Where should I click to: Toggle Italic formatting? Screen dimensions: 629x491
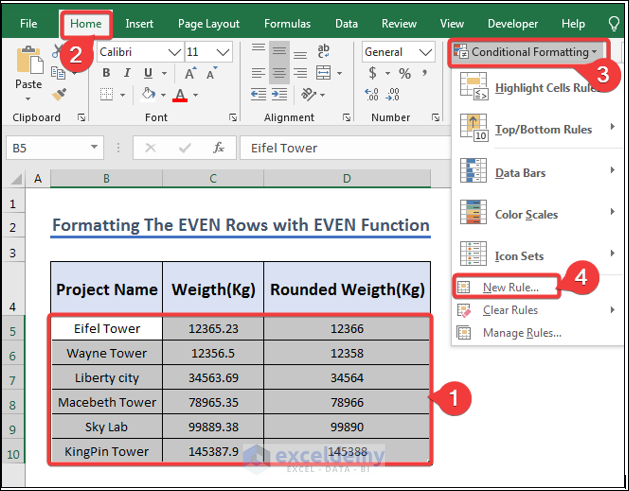pyautogui.click(x=127, y=73)
